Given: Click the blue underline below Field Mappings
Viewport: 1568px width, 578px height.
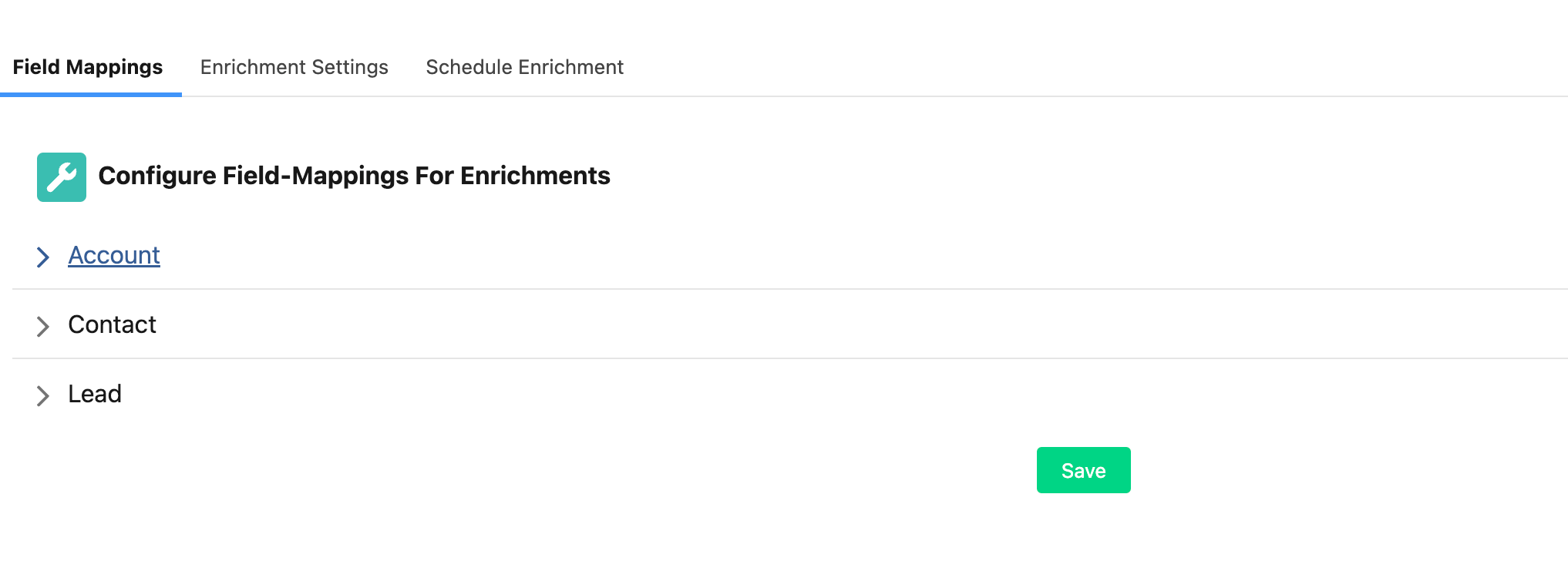Looking at the screenshot, I should pyautogui.click(x=91, y=95).
